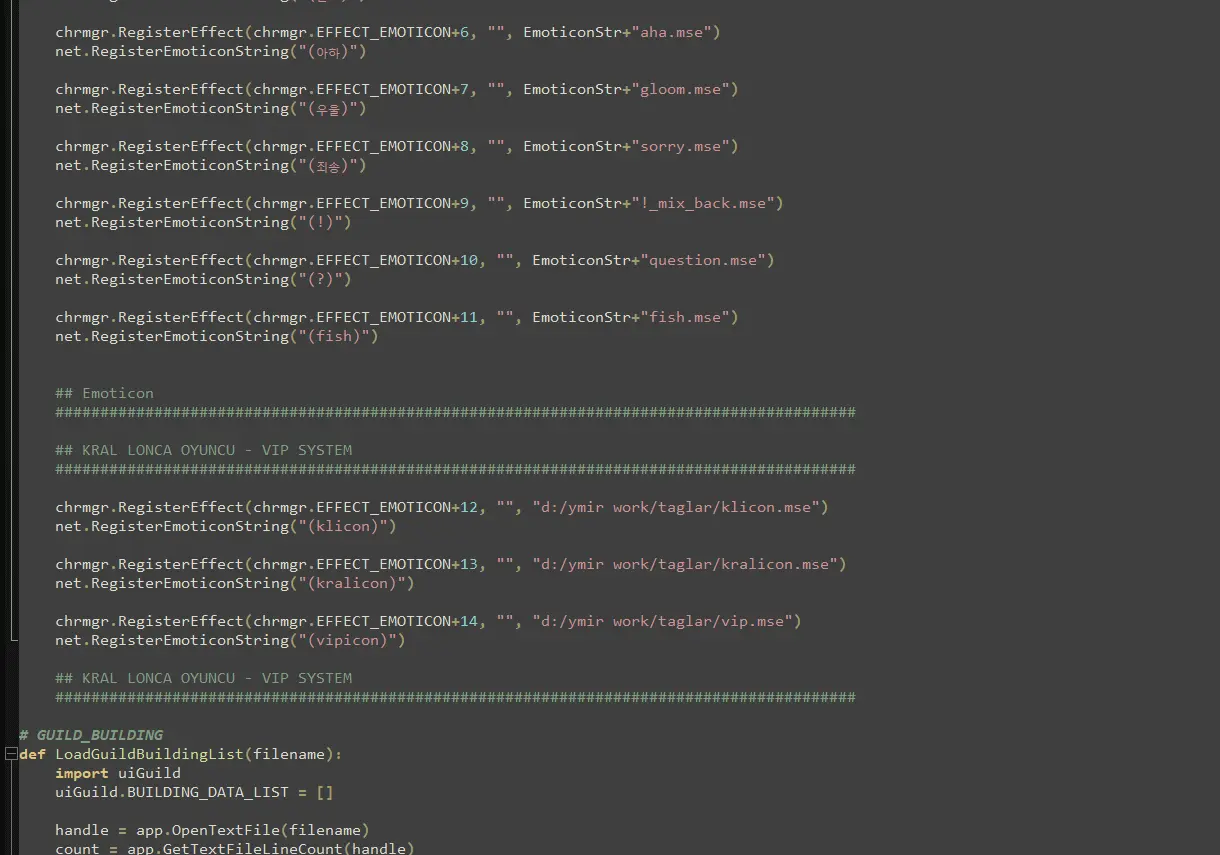Click the "!_mix_back.mse" string

coord(706,203)
